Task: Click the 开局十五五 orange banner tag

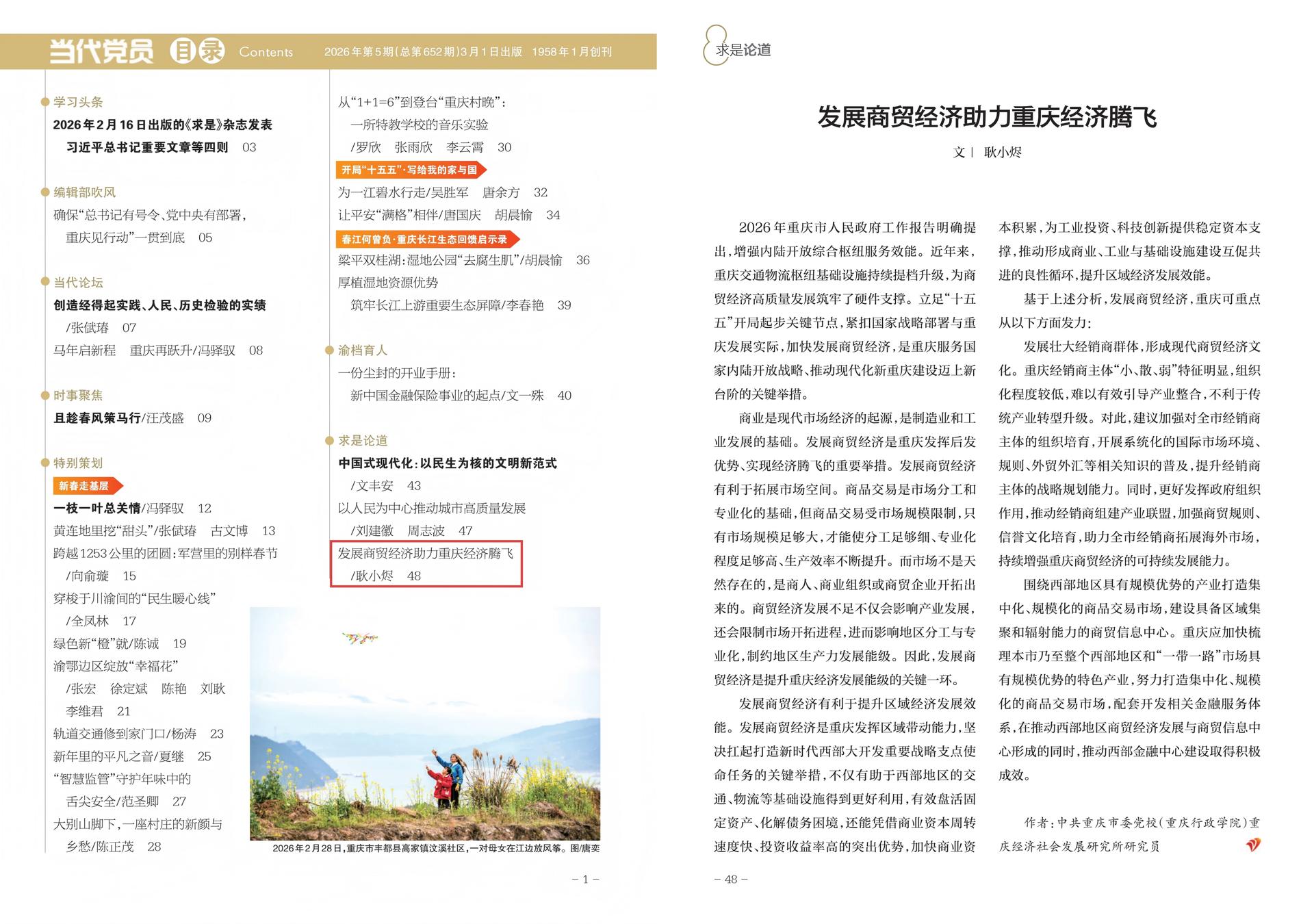Action: pos(410,170)
